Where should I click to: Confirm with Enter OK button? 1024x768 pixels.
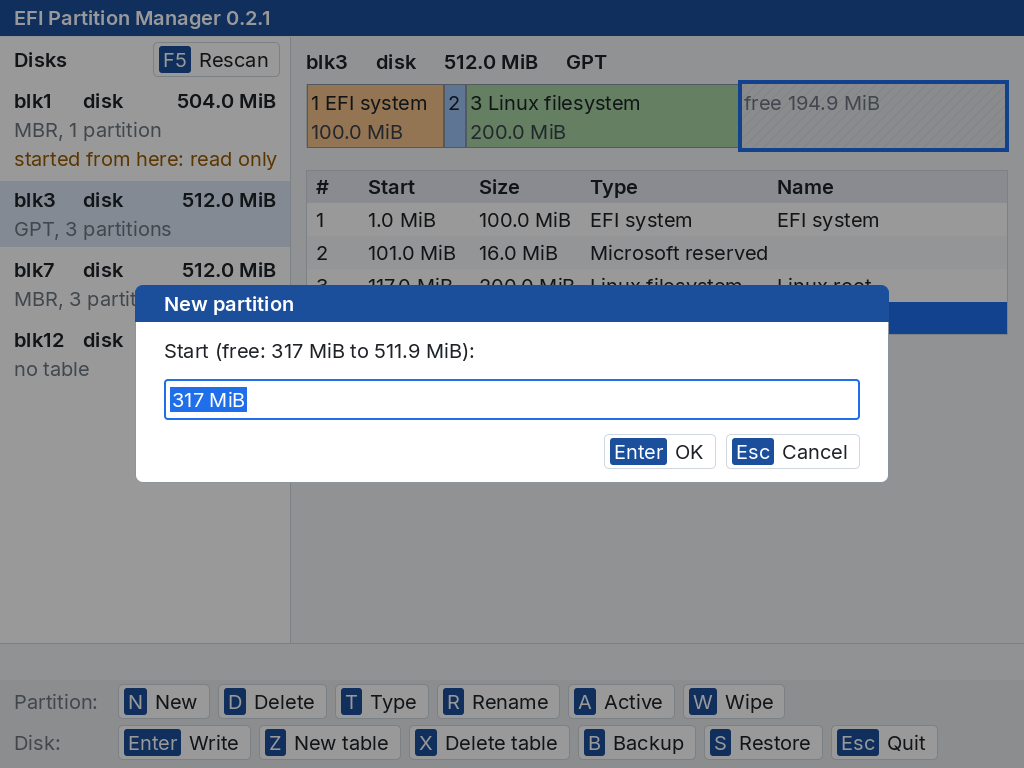660,452
